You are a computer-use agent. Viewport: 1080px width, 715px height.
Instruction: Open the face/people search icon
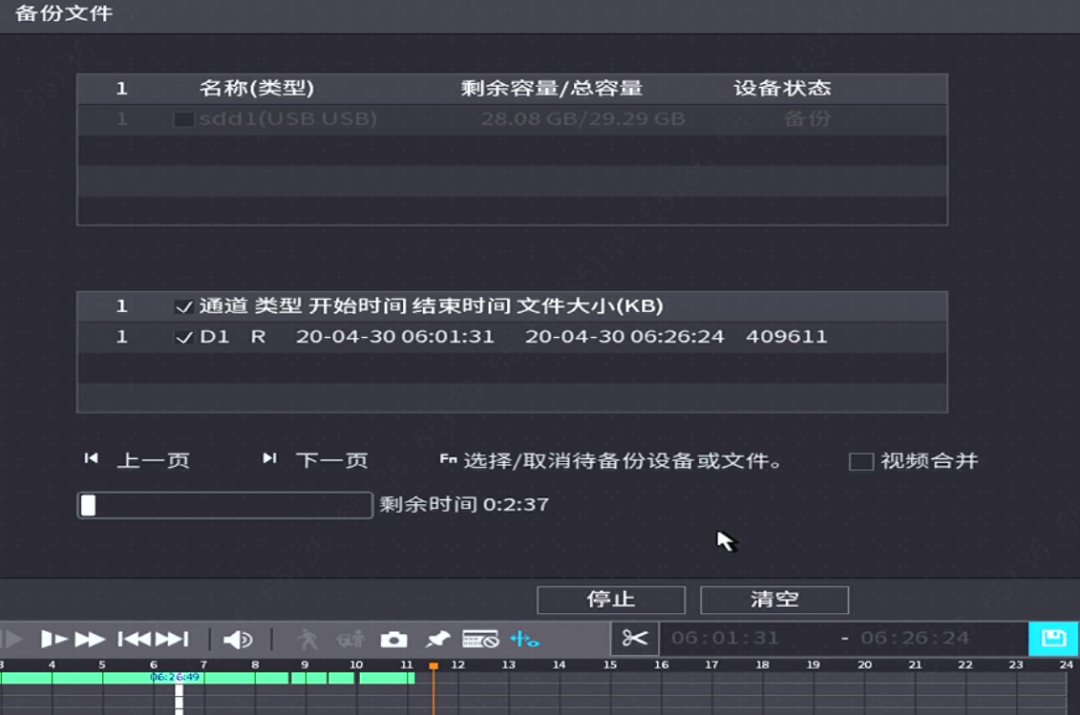351,640
